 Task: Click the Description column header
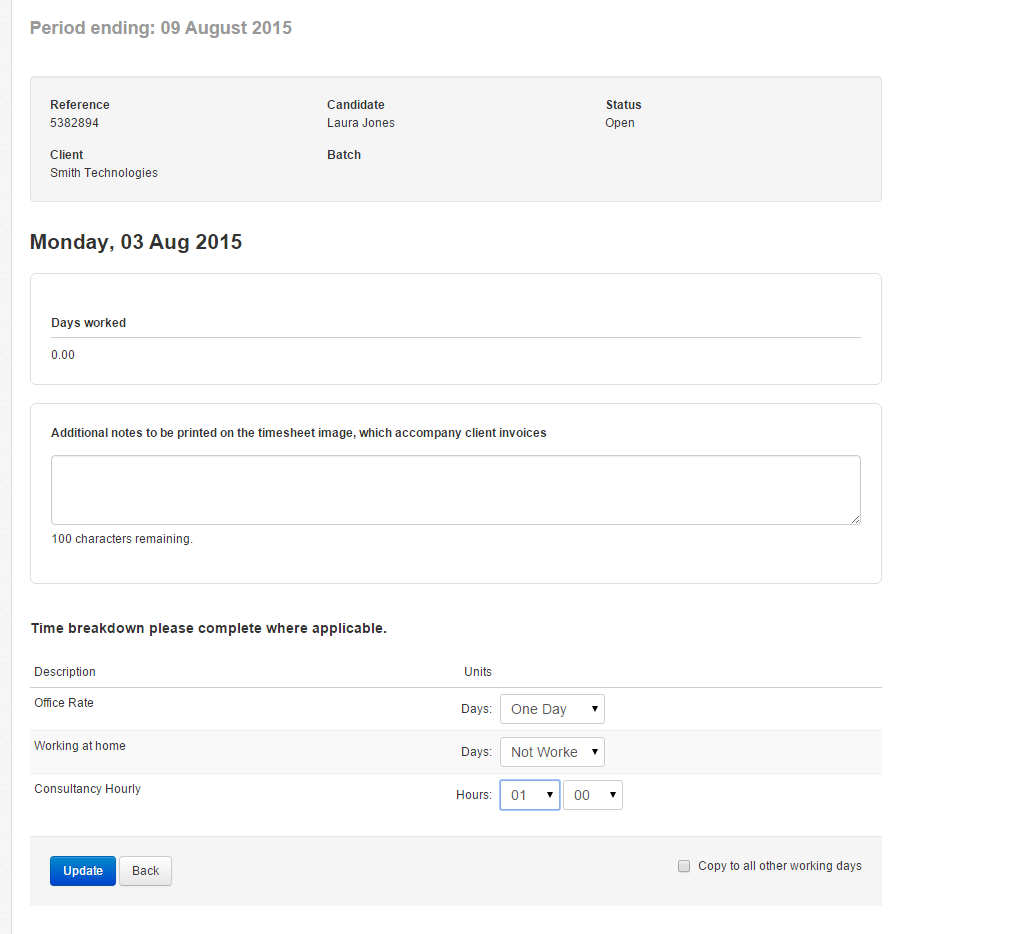65,672
